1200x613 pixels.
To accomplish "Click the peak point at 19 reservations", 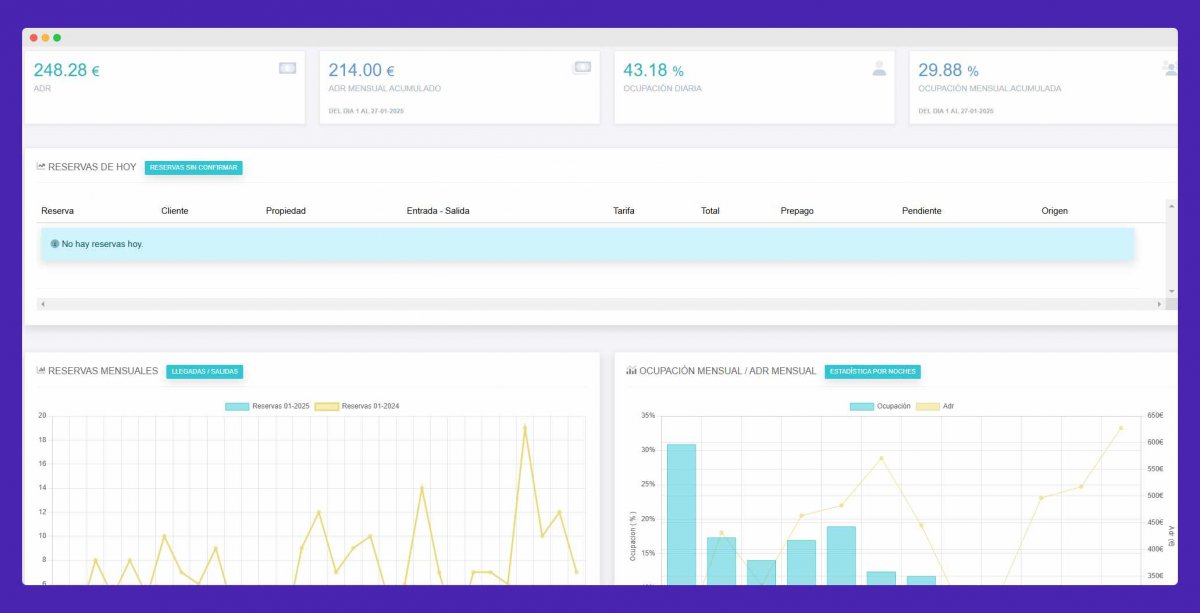I will [x=524, y=427].
